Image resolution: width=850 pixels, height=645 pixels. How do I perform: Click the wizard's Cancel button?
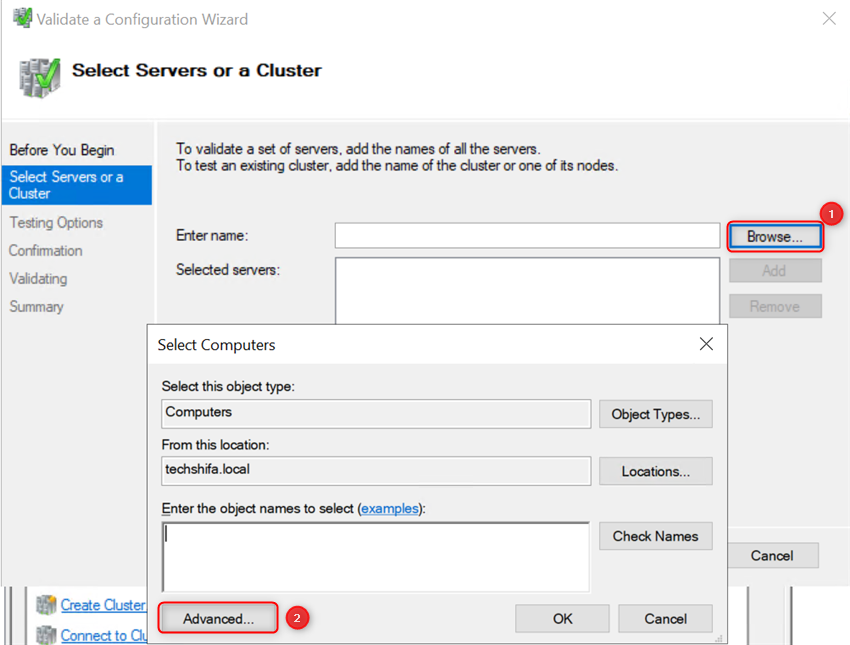[773, 556]
